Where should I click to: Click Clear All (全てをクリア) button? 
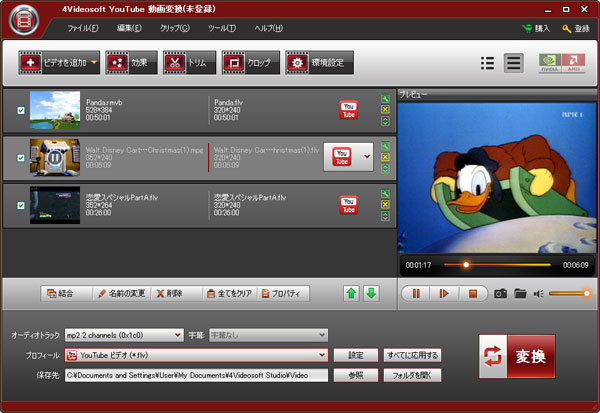(229, 294)
